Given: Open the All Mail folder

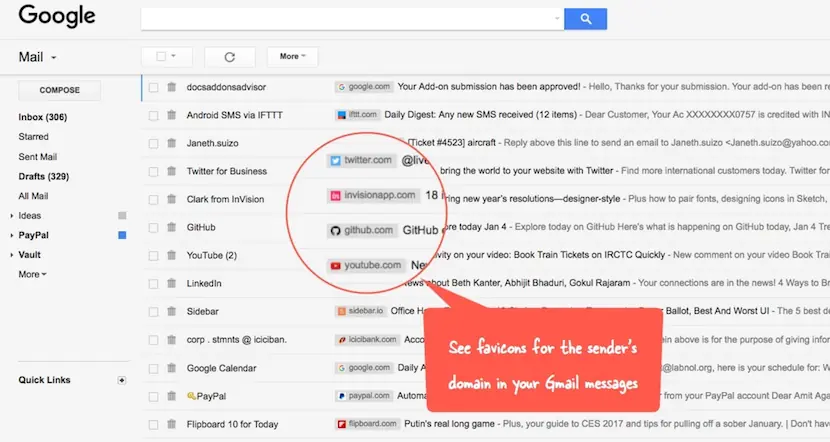Looking at the screenshot, I should pos(33,196).
